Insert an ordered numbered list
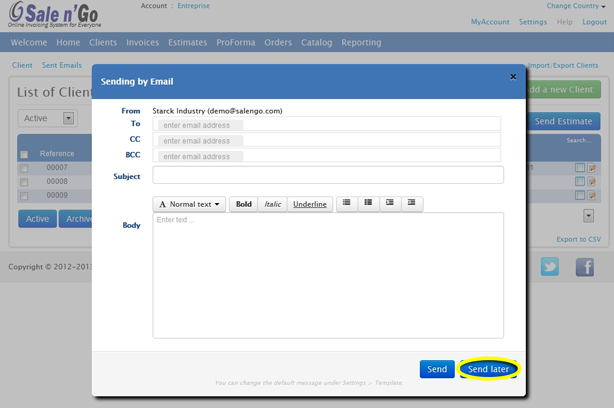This screenshot has height=408, width=614. tap(368, 204)
